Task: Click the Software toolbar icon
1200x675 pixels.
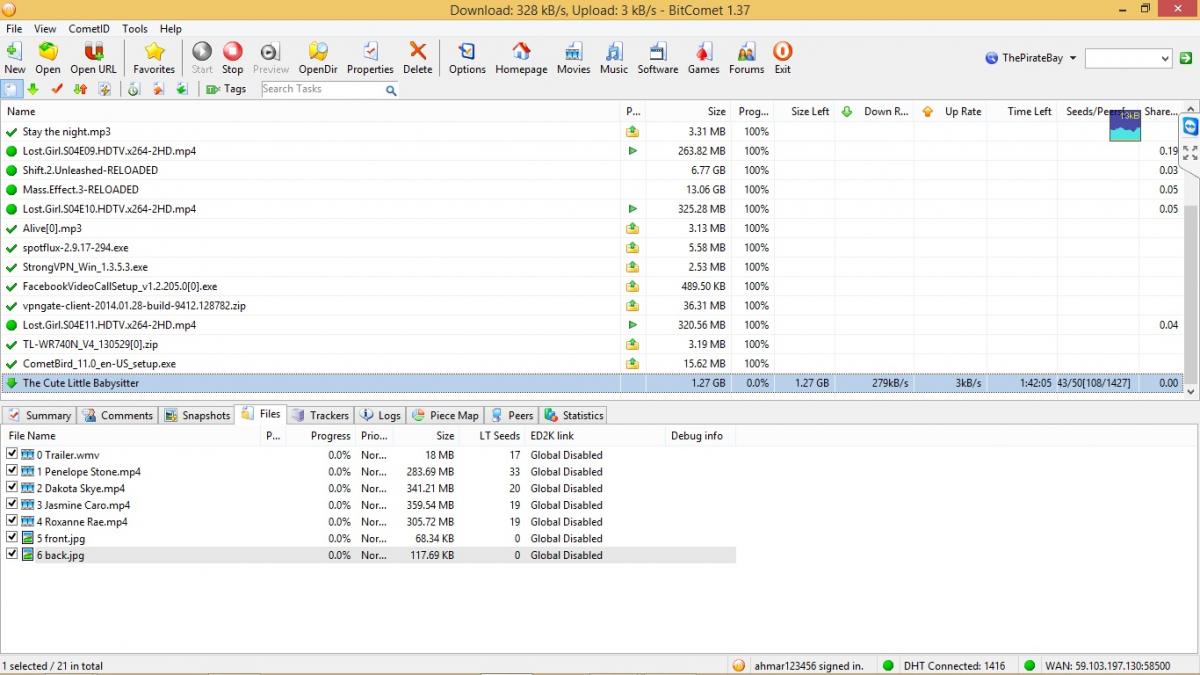Action: pos(658,58)
